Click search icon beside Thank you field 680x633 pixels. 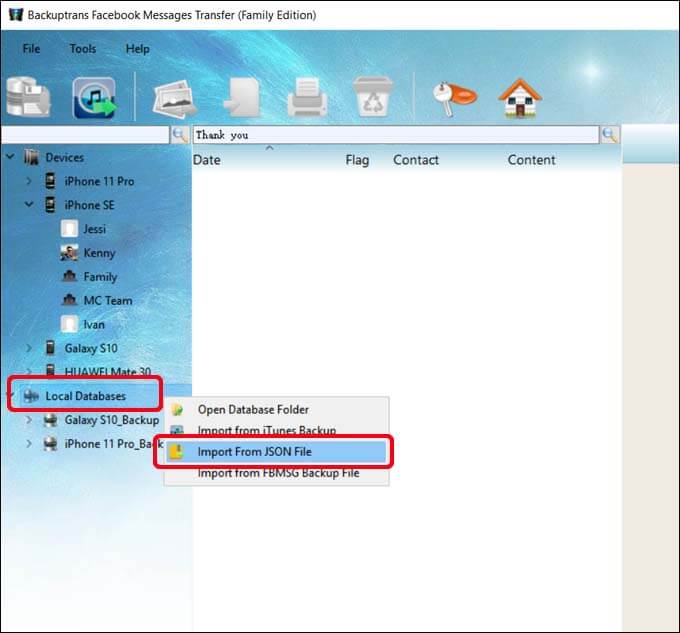pos(609,135)
